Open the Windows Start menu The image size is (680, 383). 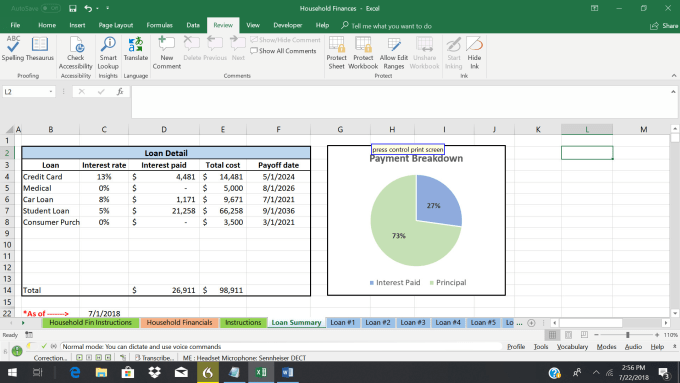[12, 373]
